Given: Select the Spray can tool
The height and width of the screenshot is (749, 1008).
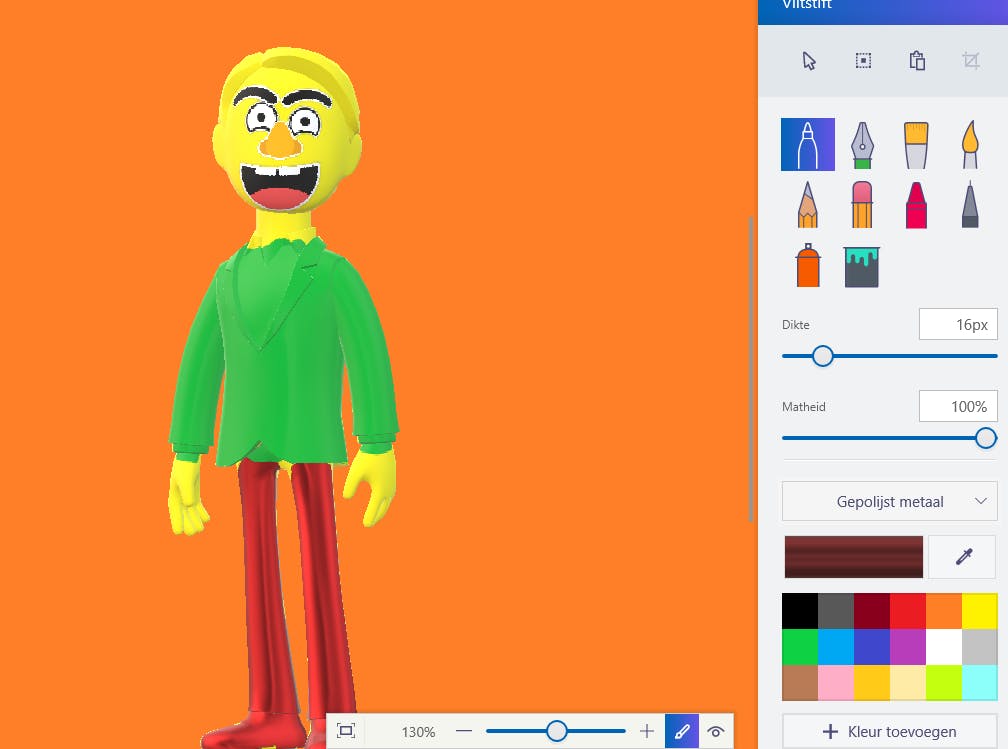Looking at the screenshot, I should 808,265.
